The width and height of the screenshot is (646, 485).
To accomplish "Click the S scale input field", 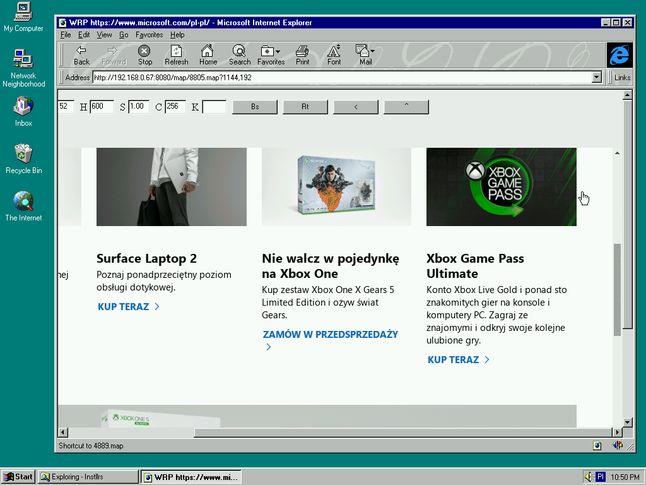I will [x=138, y=106].
